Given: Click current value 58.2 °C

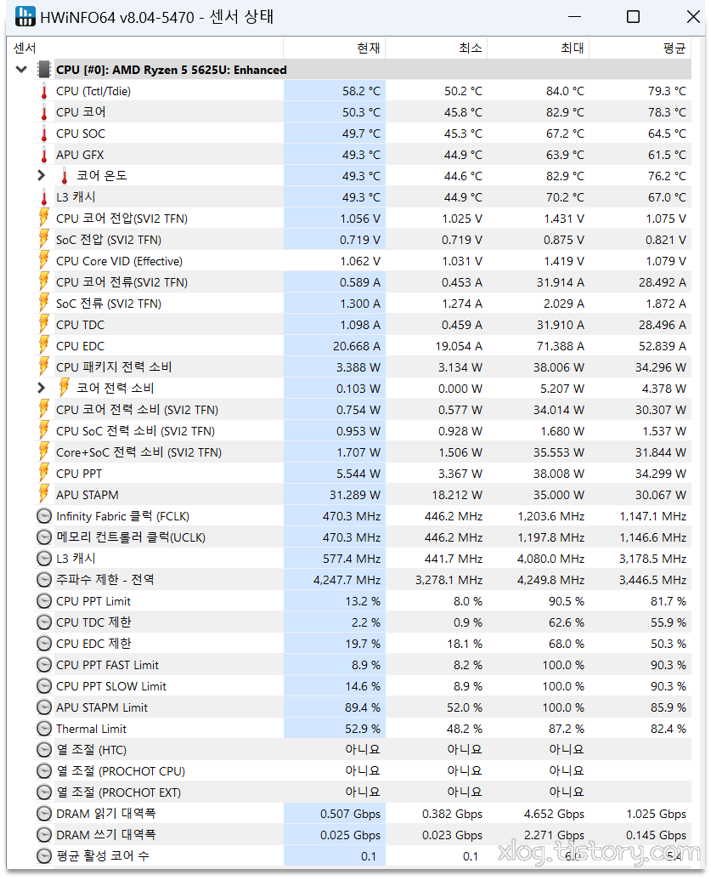Looking at the screenshot, I should click(x=361, y=91).
